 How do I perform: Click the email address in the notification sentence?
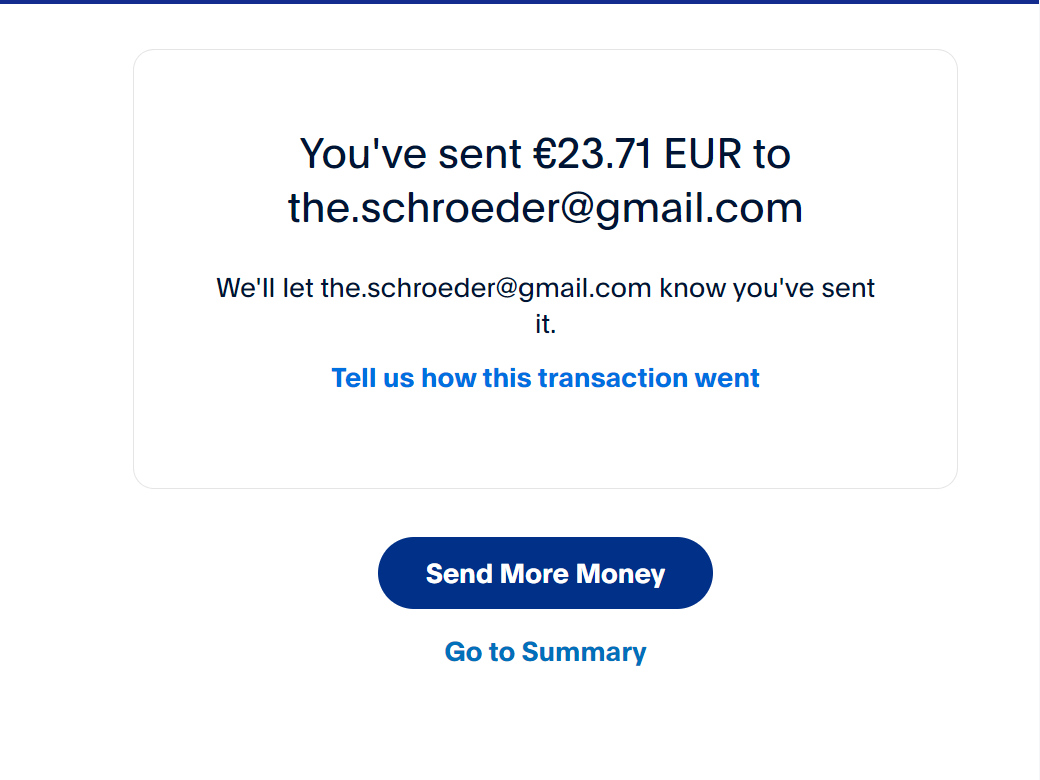coord(486,289)
